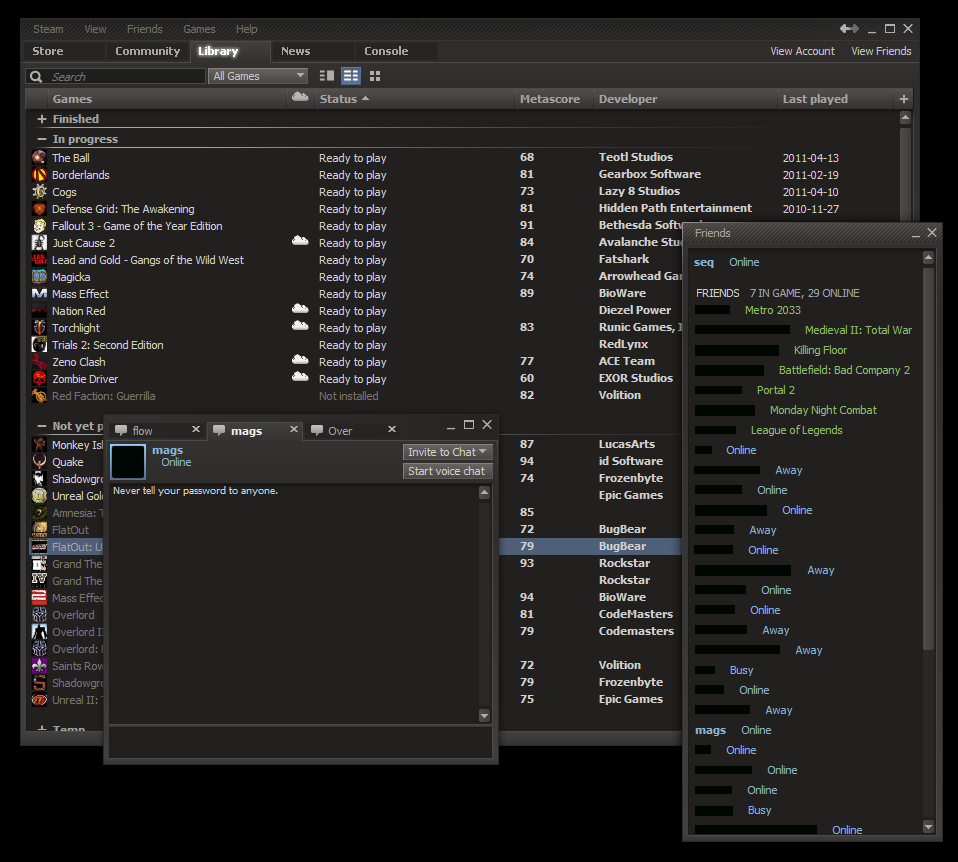The image size is (958, 862).
Task: Open Invite to Chat dropdown
Action: coord(447,452)
